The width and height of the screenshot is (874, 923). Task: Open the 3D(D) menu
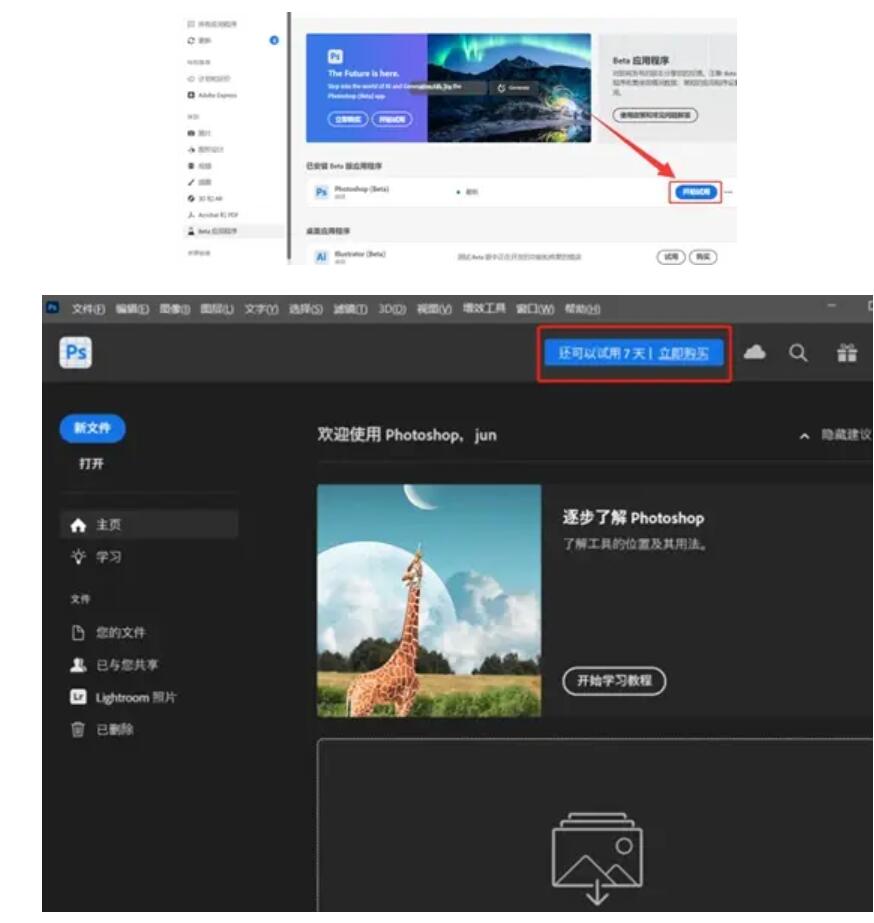click(x=392, y=308)
